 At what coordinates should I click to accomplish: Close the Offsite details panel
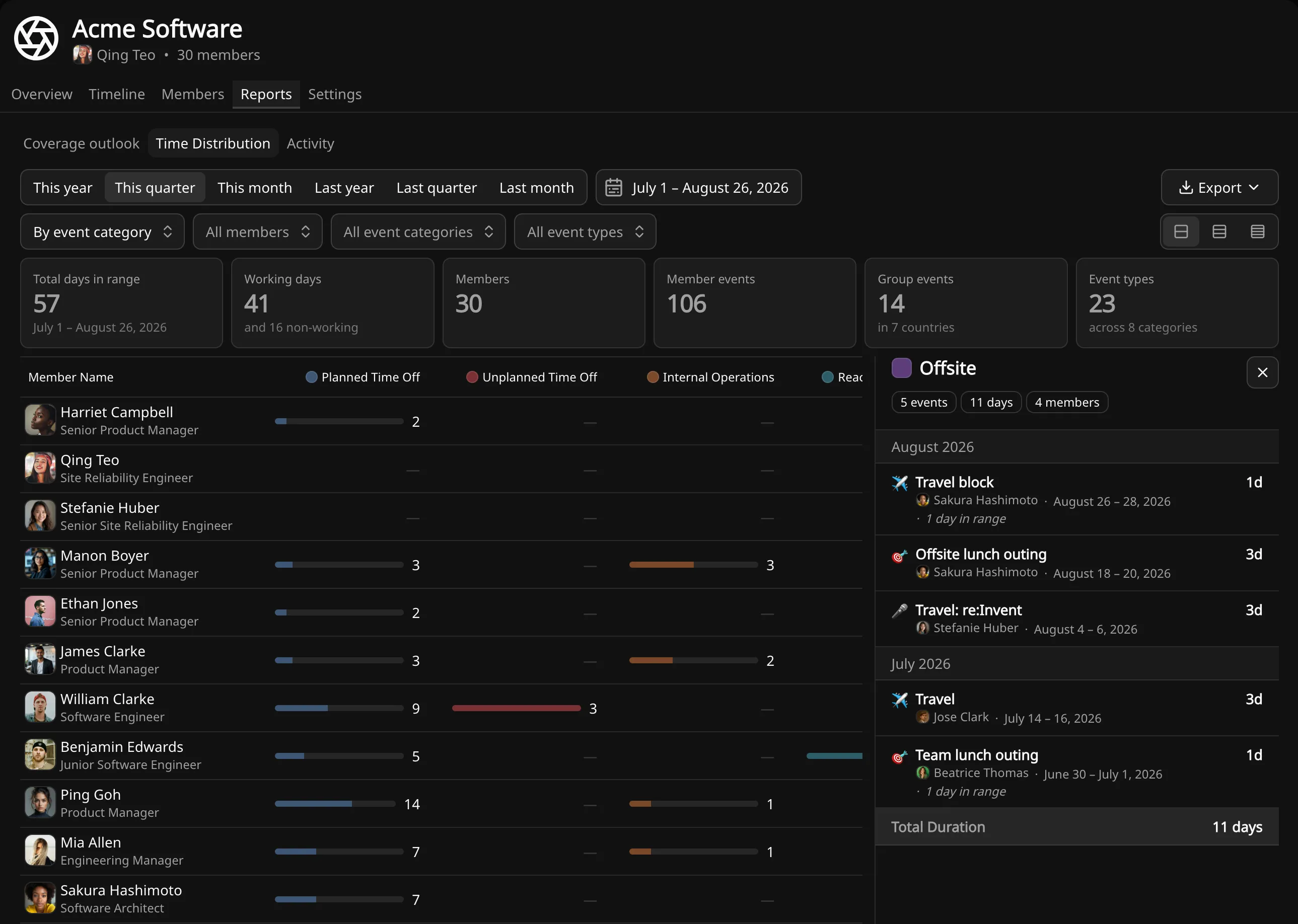1262,372
